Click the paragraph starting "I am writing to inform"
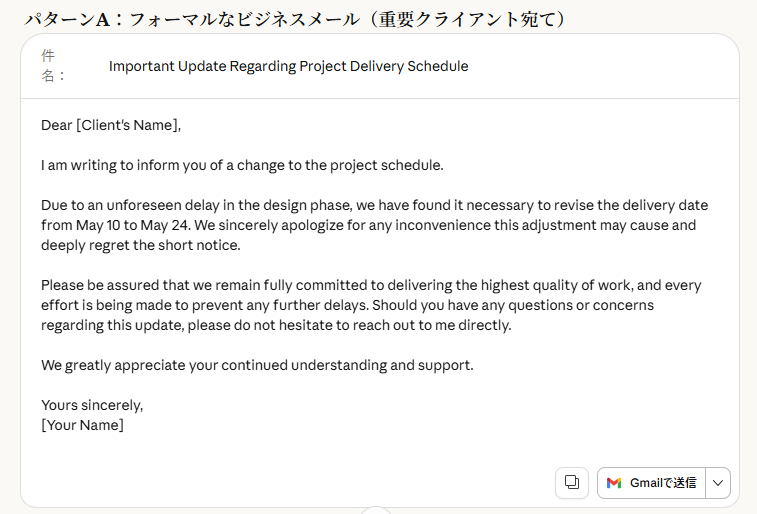Screen dimensions: 757x514 [x=242, y=165]
